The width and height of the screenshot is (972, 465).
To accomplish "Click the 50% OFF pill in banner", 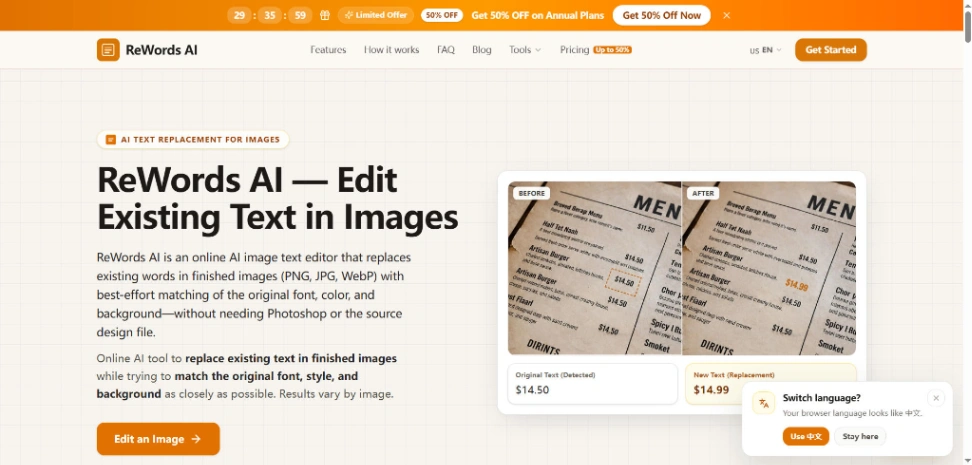I will pyautogui.click(x=441, y=16).
